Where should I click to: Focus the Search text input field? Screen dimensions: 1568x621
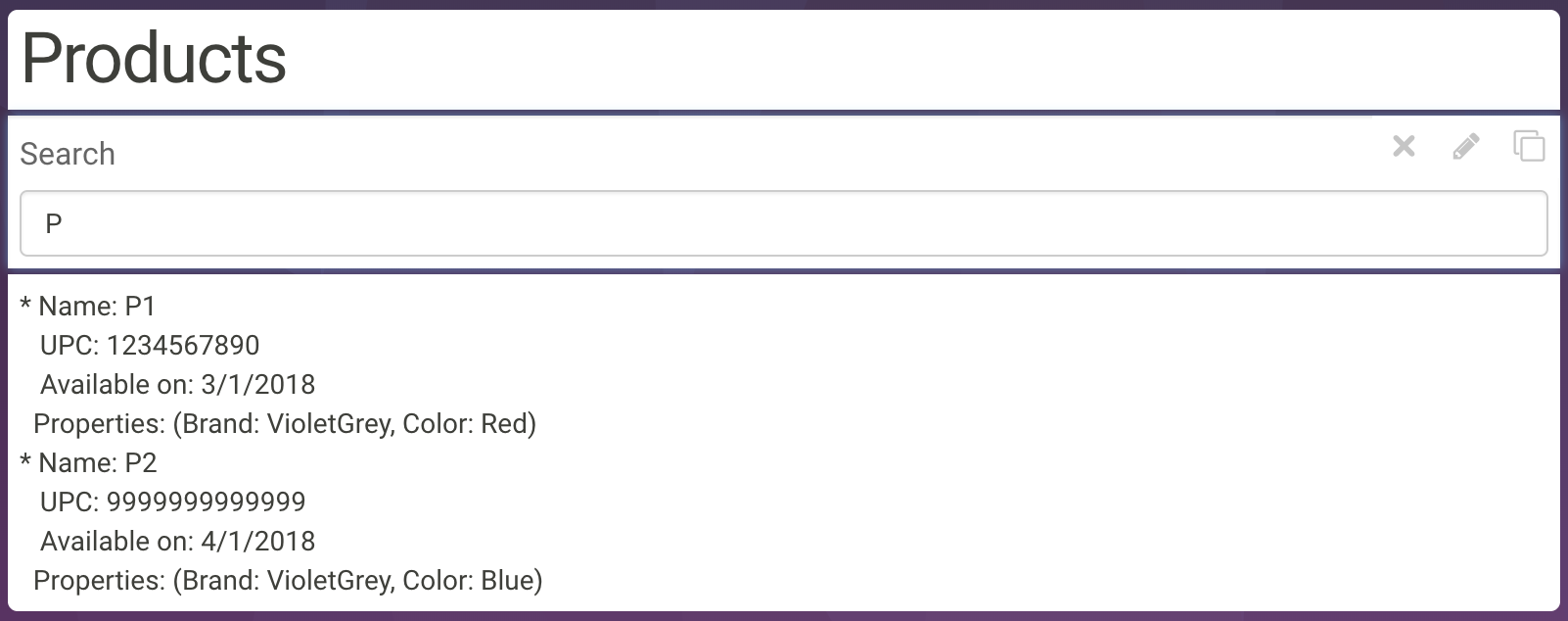pos(783,223)
